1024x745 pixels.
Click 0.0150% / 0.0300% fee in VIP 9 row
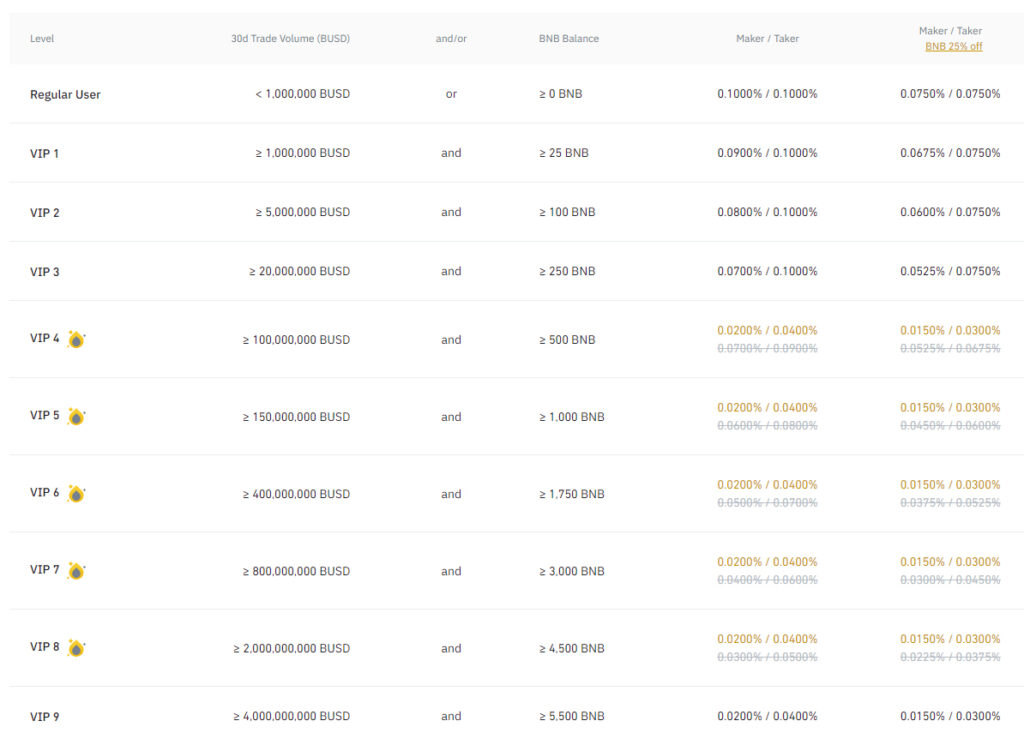click(x=950, y=716)
